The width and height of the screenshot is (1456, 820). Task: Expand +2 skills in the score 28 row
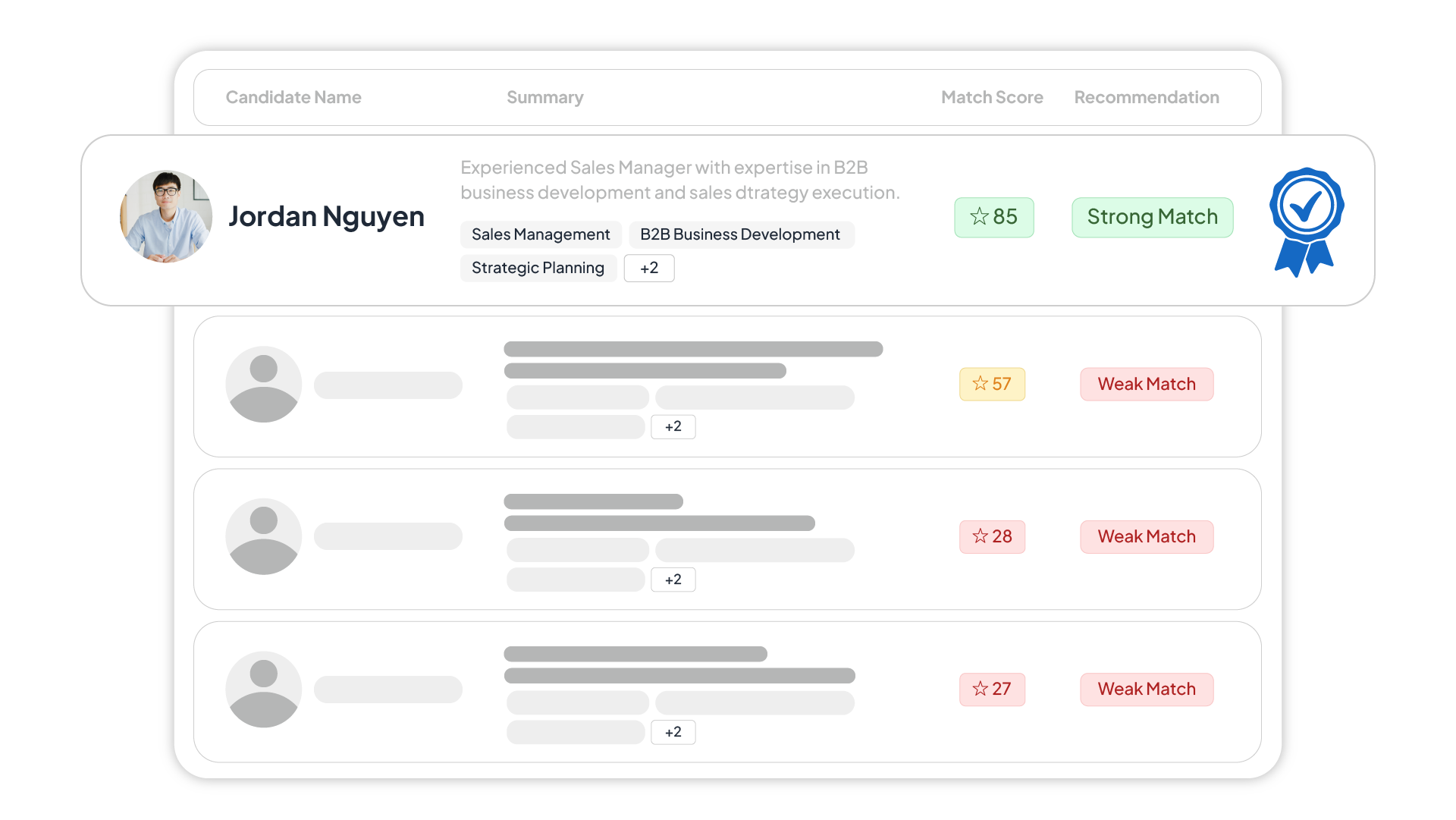pyautogui.click(x=673, y=580)
